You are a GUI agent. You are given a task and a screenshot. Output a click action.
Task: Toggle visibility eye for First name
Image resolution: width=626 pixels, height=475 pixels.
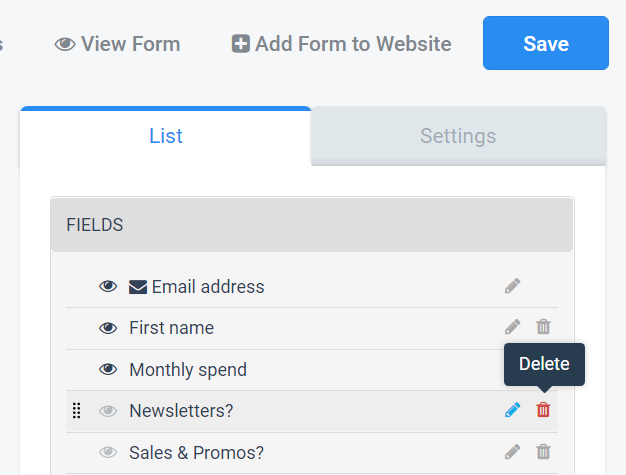pyautogui.click(x=108, y=328)
